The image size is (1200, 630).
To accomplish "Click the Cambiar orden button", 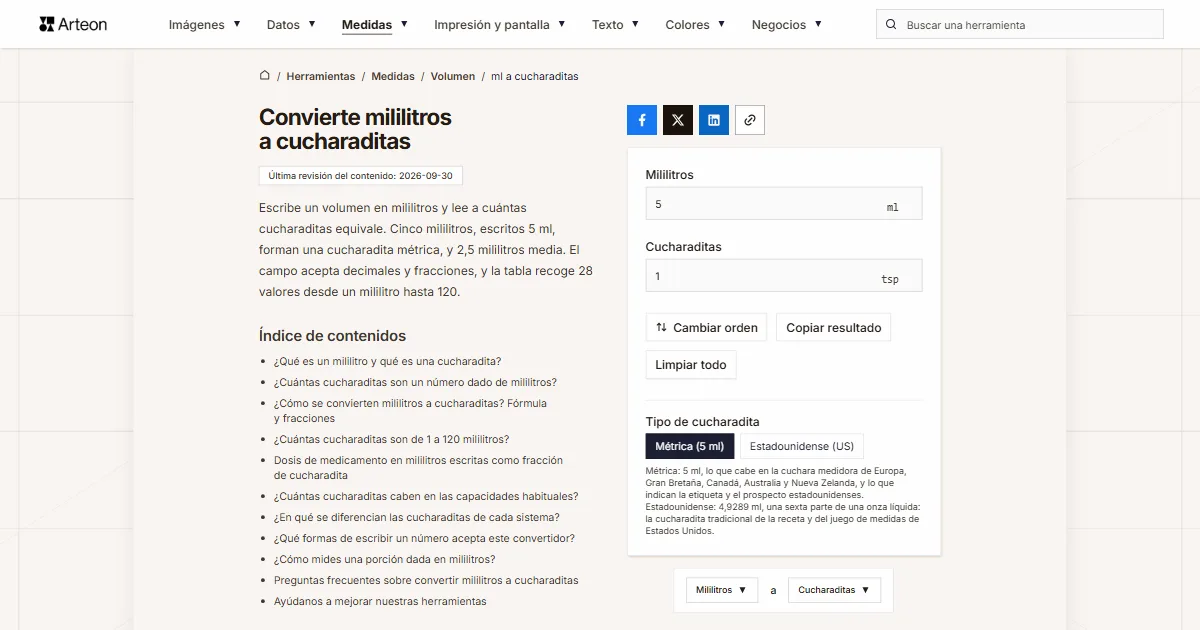I will tap(707, 327).
